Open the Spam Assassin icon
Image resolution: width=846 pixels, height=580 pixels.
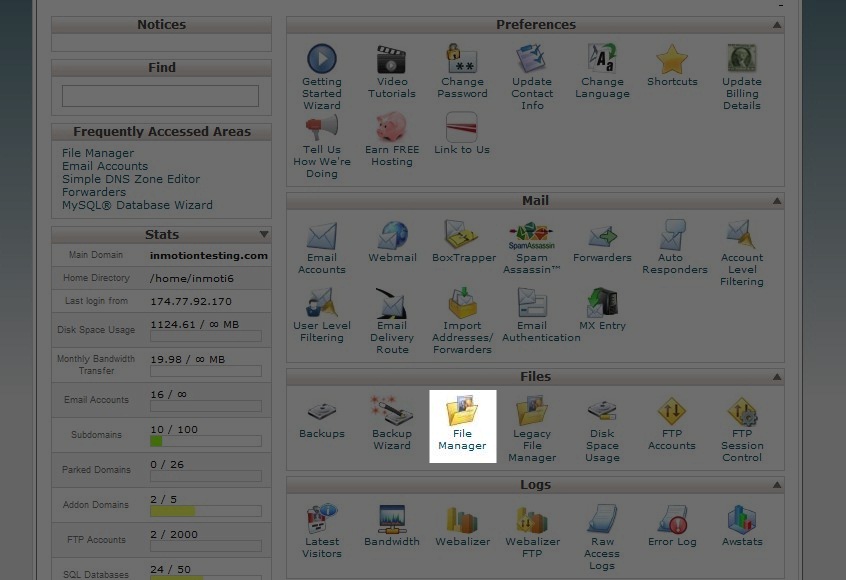click(x=532, y=235)
